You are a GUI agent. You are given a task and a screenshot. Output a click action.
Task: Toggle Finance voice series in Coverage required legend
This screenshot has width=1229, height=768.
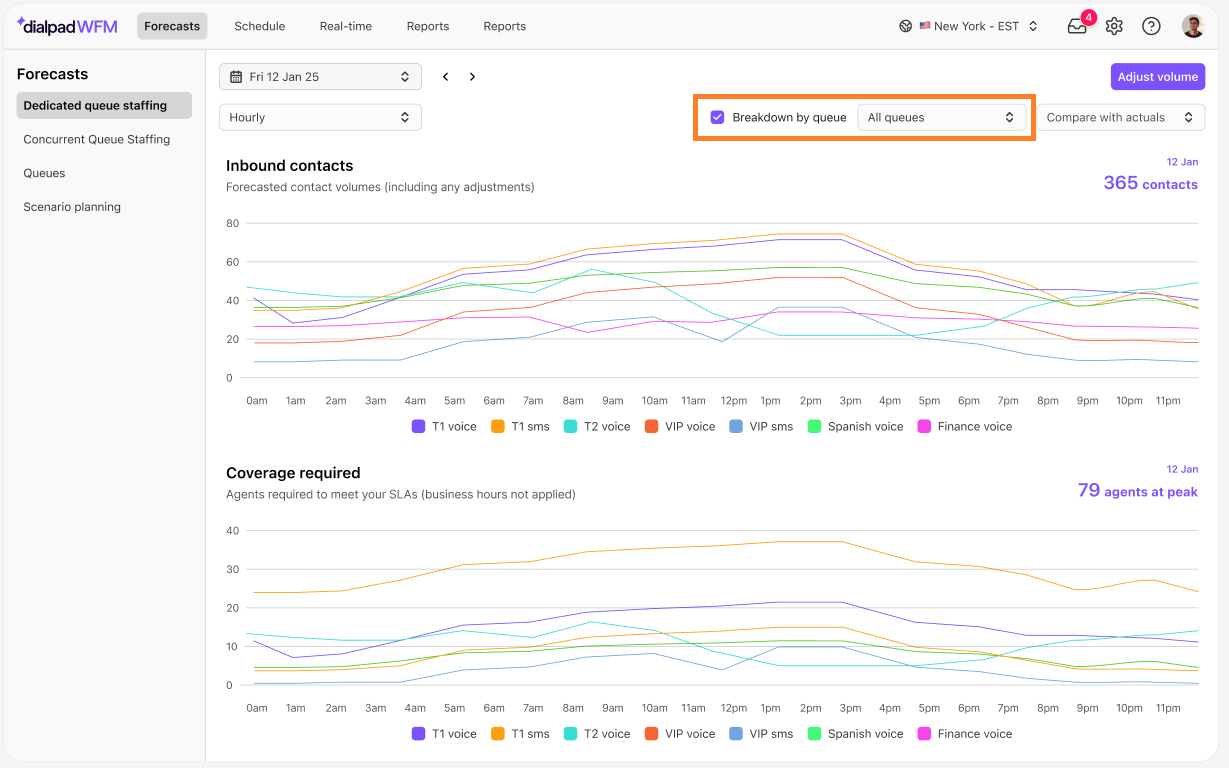coord(964,733)
